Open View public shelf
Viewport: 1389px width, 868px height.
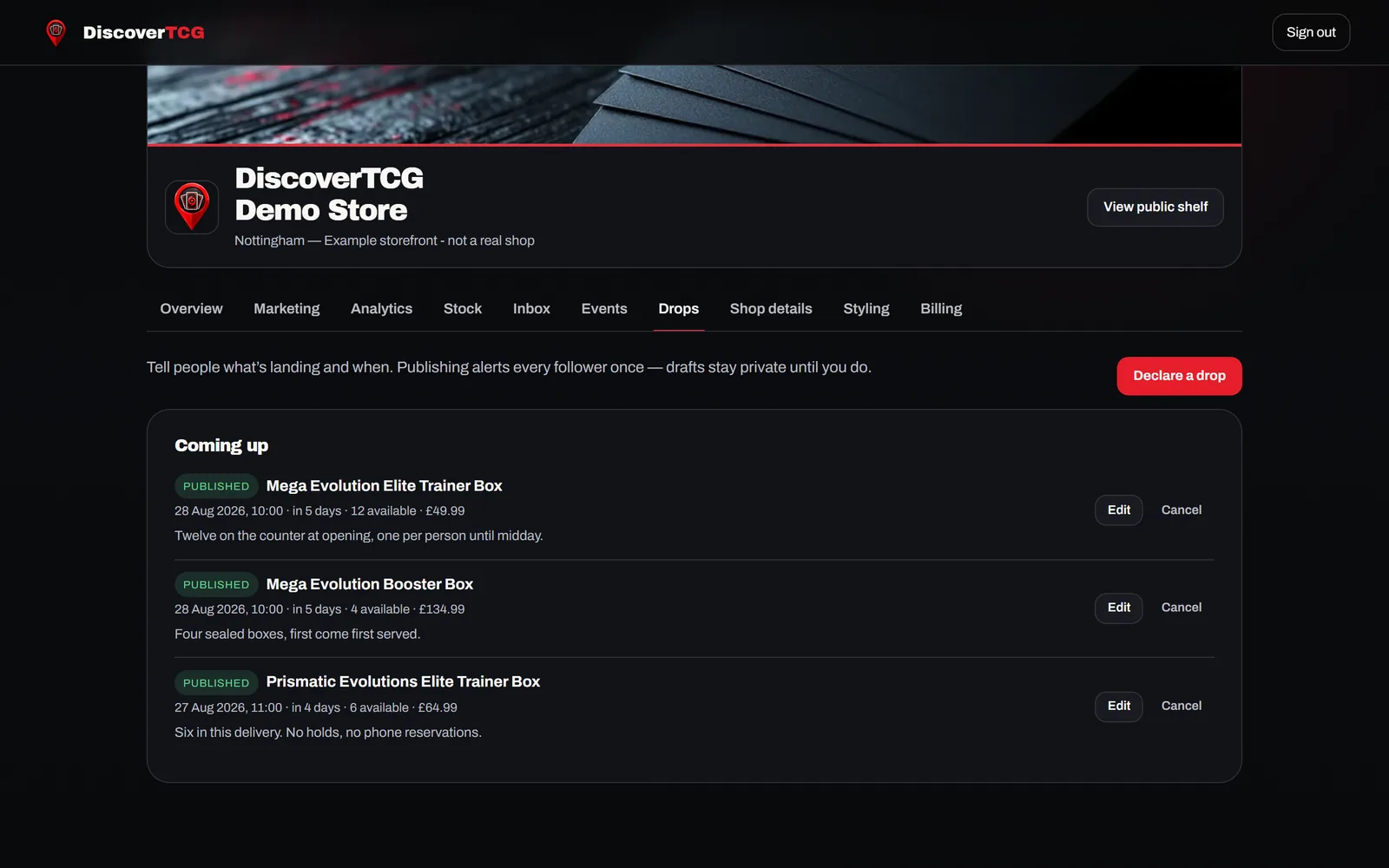(x=1155, y=207)
